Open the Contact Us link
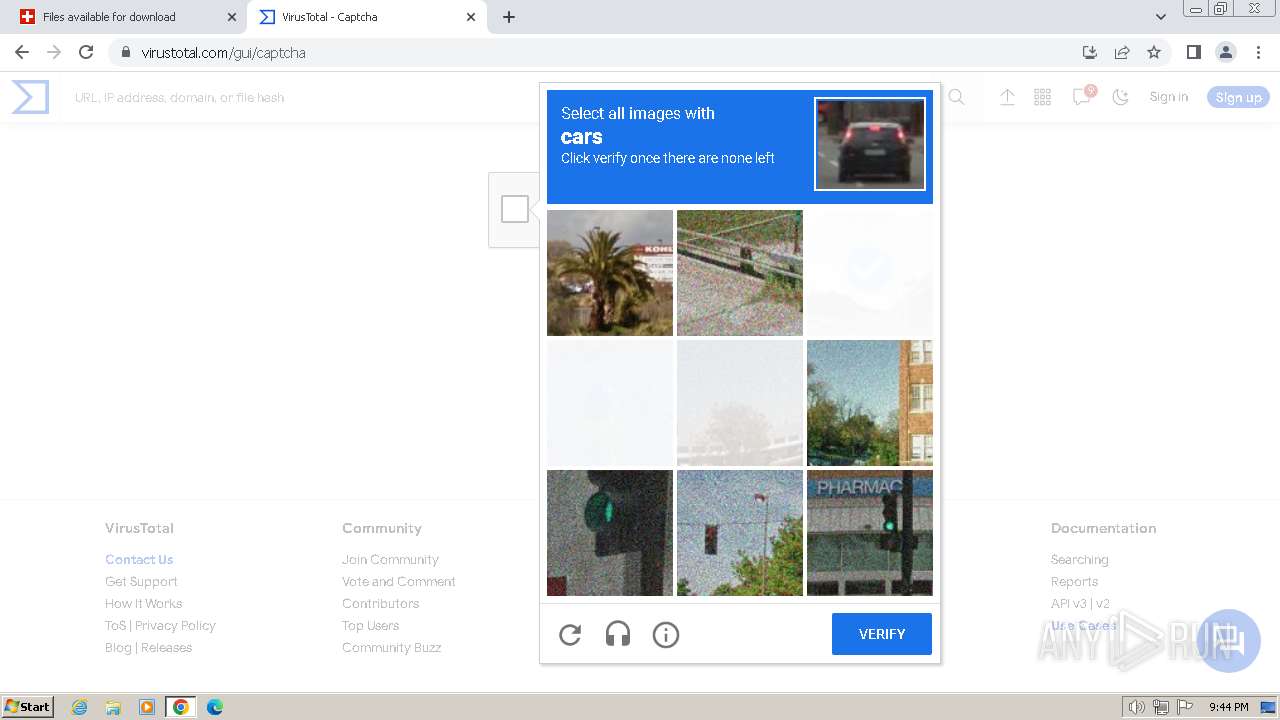This screenshot has width=1280, height=720. 139,559
